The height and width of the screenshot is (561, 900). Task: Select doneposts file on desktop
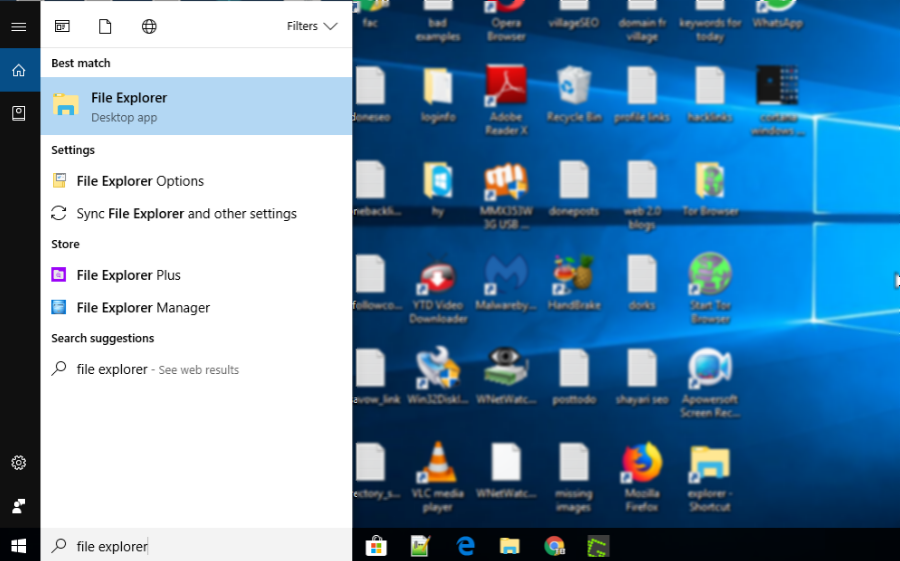pos(574,189)
